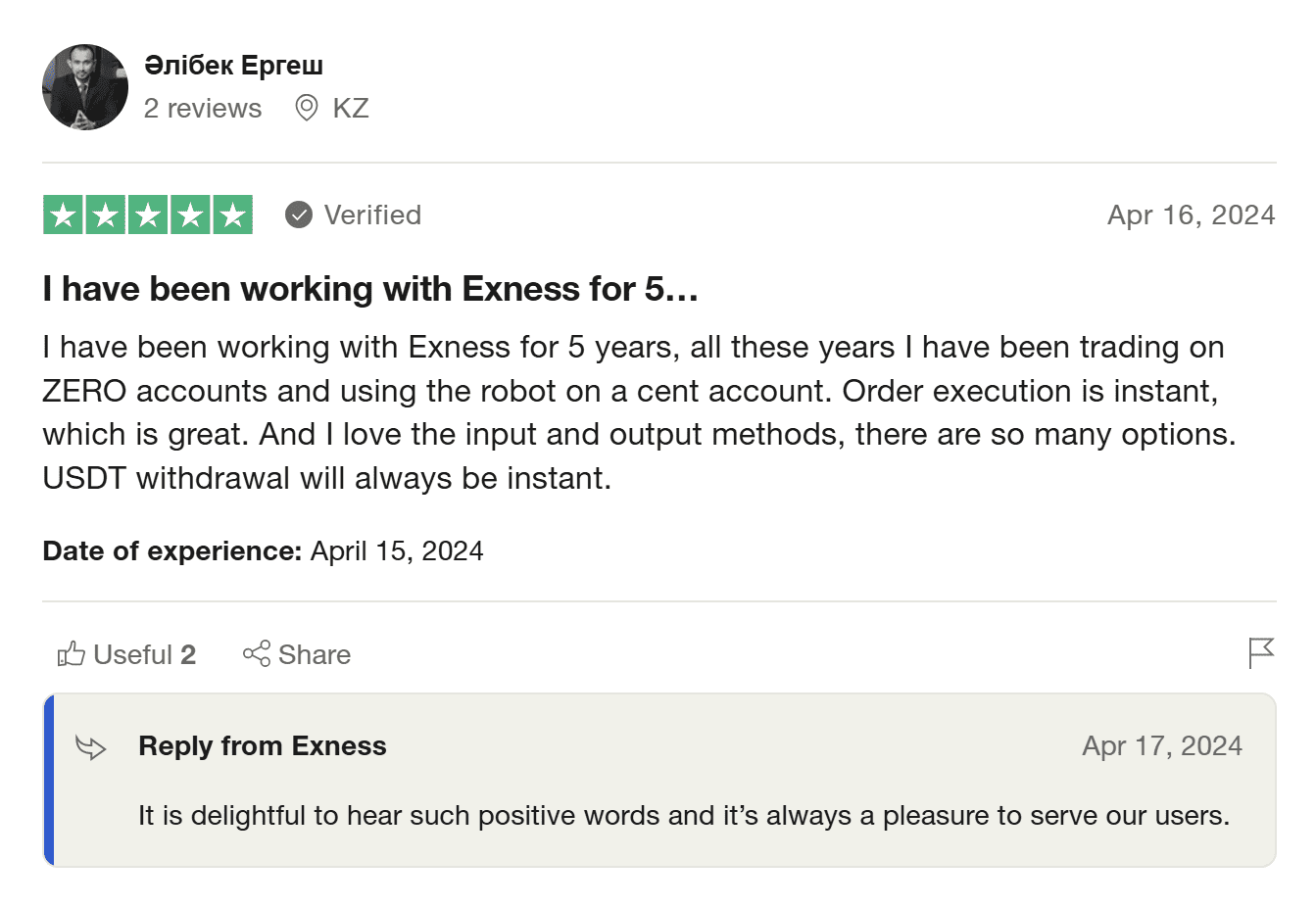Click the location pin icon

point(307,108)
